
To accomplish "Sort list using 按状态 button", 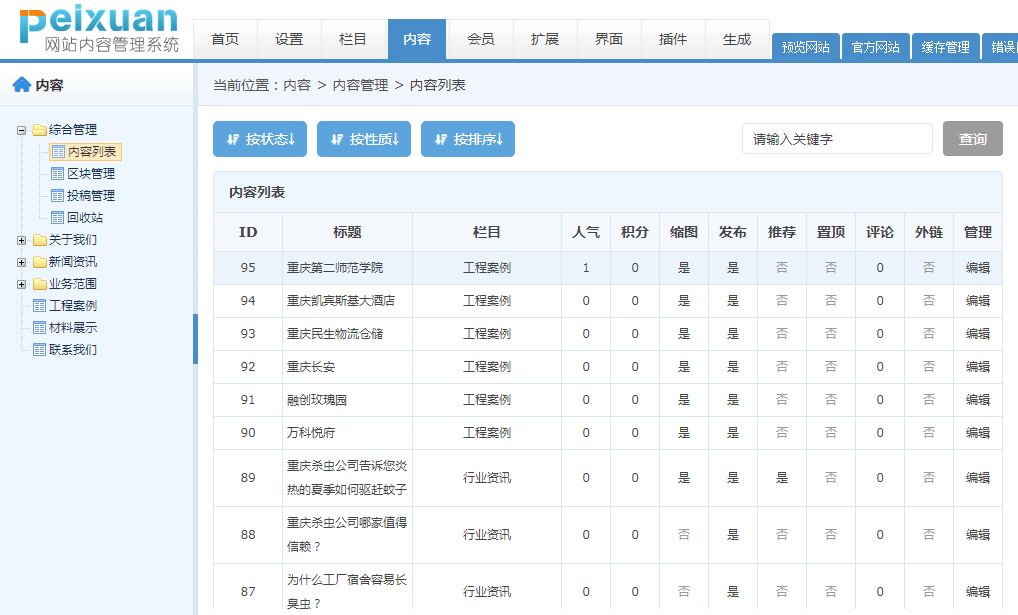I will tap(260, 139).
